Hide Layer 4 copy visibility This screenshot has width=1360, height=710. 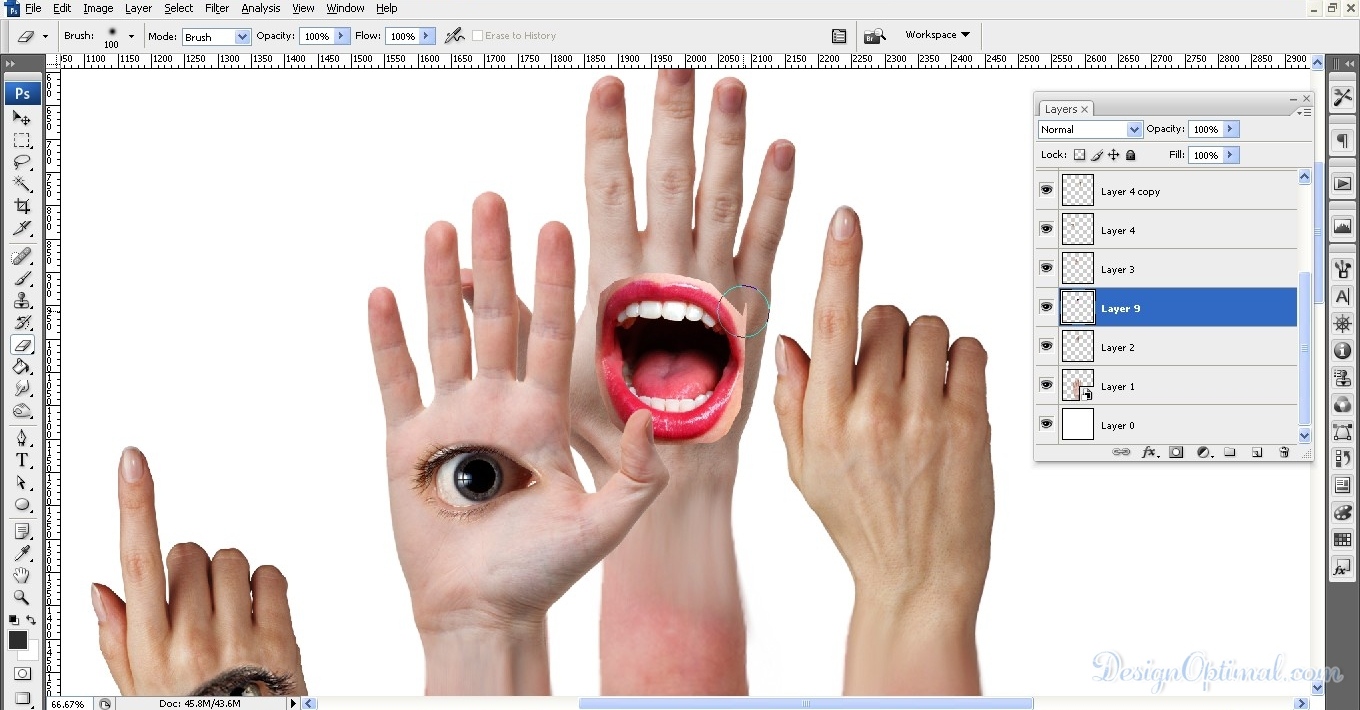tap(1046, 190)
